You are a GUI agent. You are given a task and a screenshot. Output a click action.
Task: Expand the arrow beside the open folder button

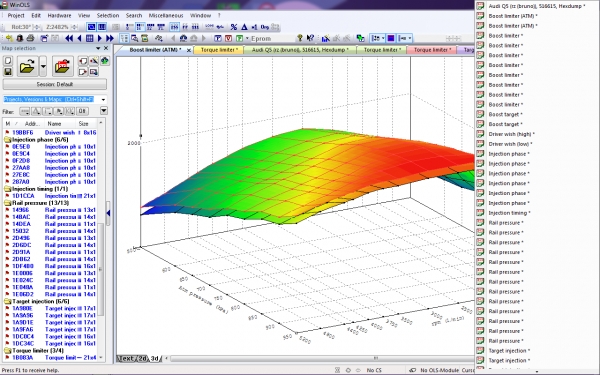[43, 66]
